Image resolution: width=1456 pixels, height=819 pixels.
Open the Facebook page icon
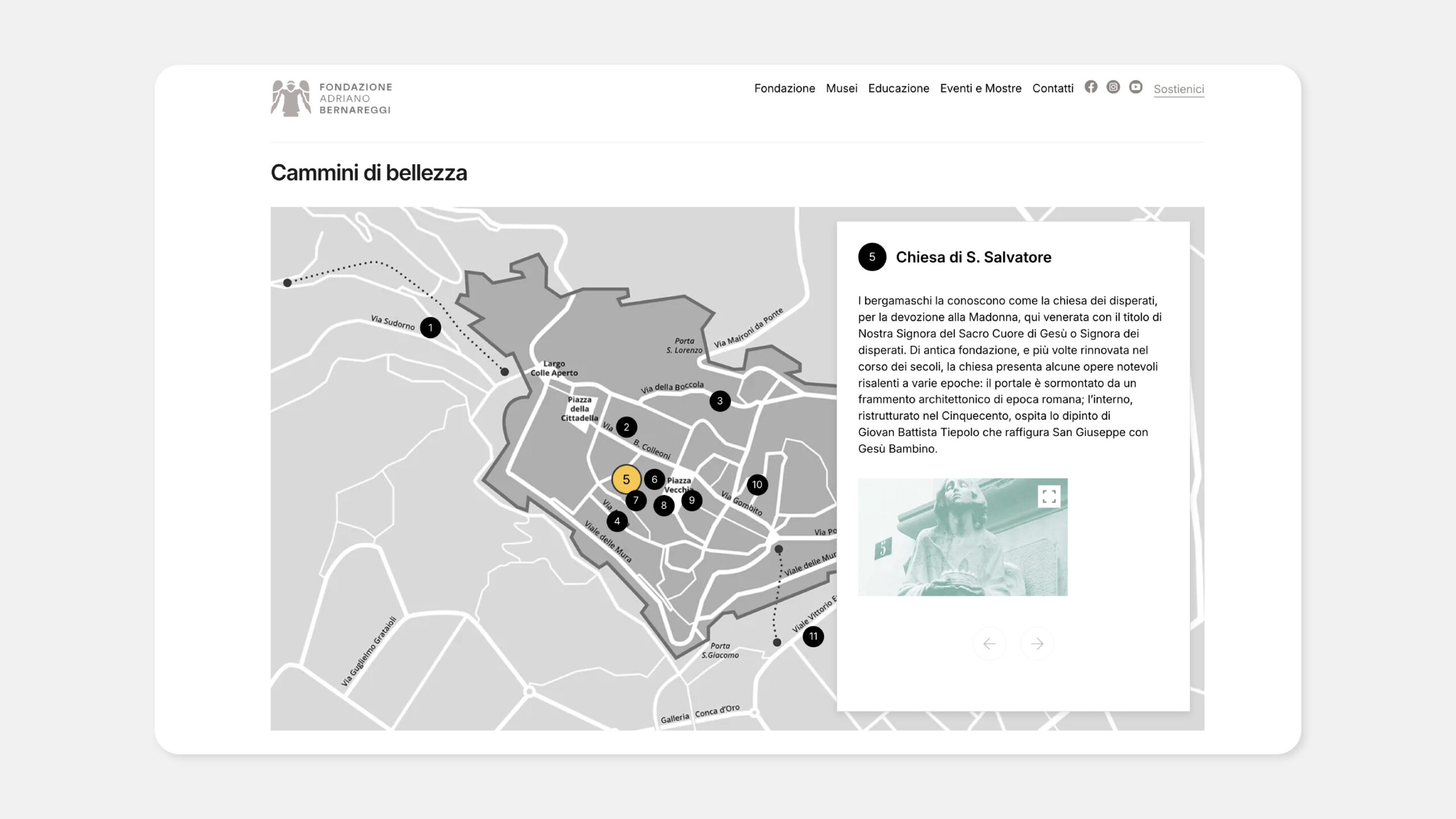click(x=1090, y=87)
